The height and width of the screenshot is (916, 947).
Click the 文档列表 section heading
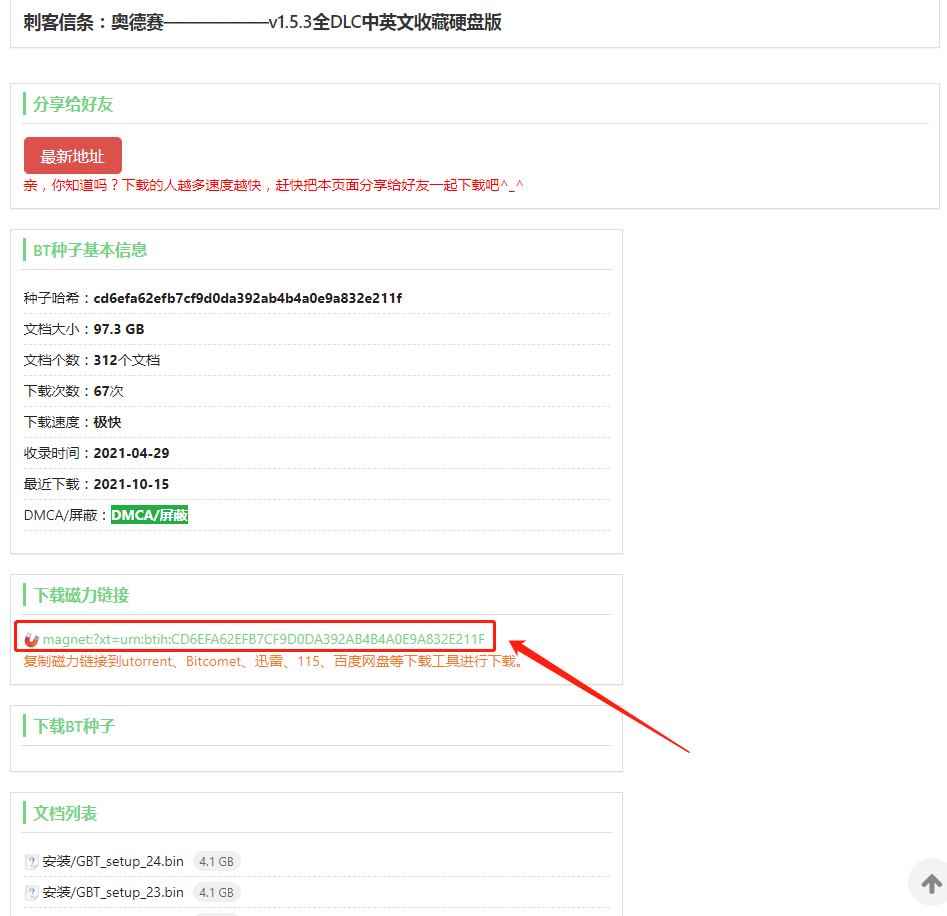click(65, 813)
